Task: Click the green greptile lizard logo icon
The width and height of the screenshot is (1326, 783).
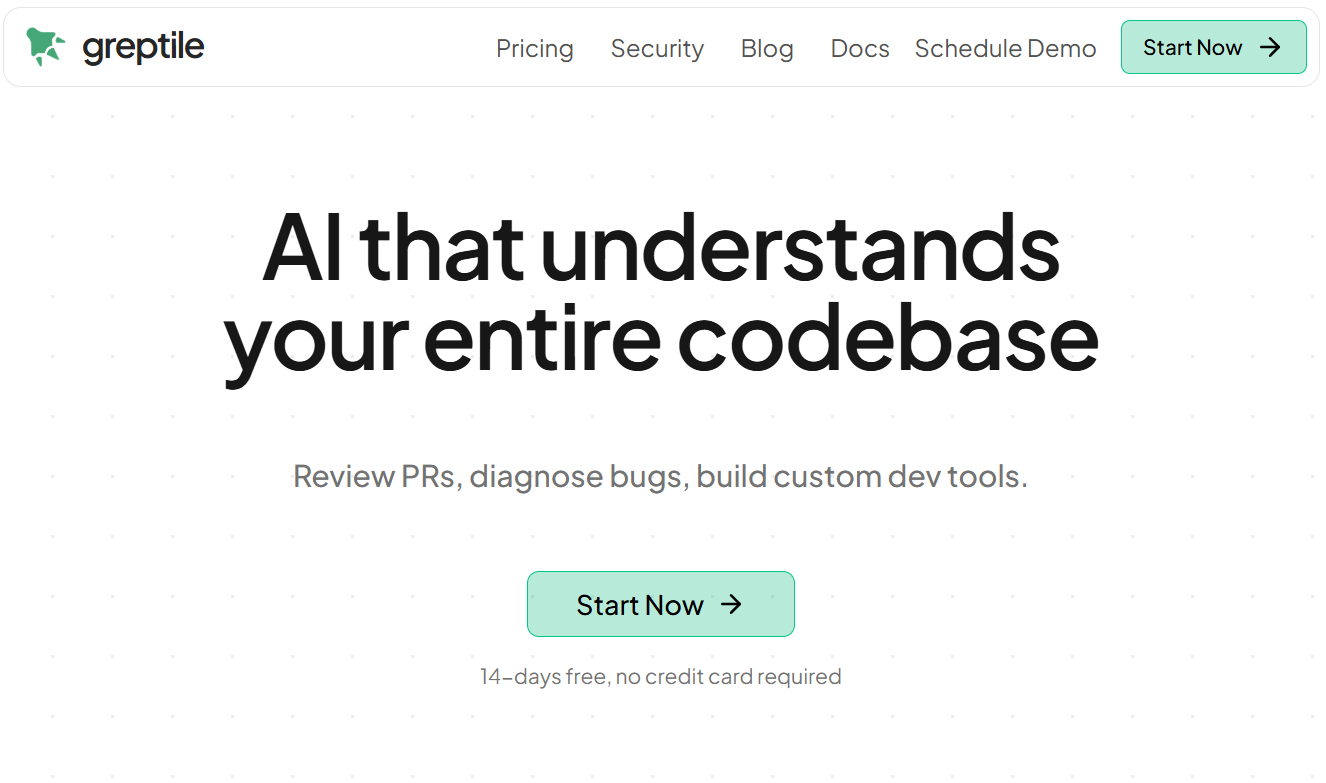Action: (x=45, y=46)
